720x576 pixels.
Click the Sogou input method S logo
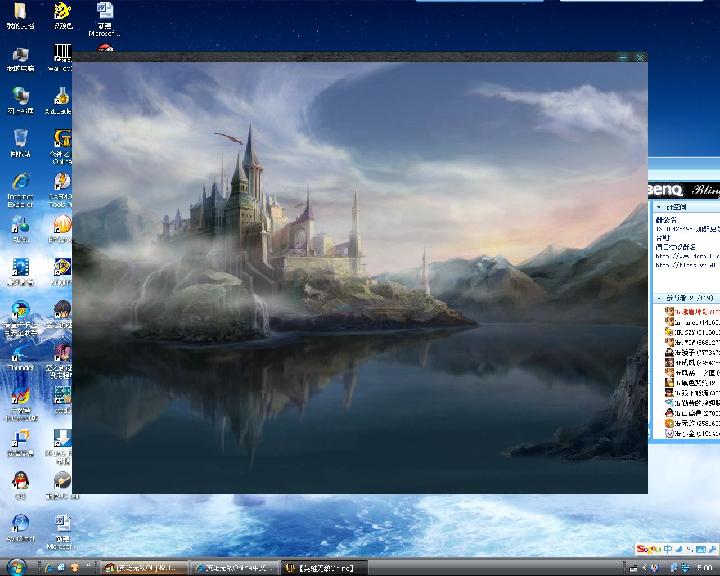pos(647,549)
